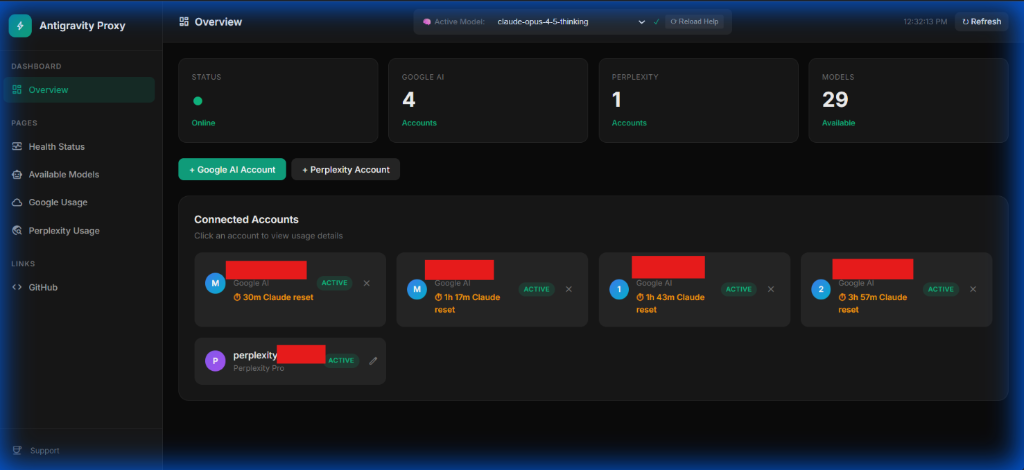Click the green Online status dot

pyautogui.click(x=197, y=101)
